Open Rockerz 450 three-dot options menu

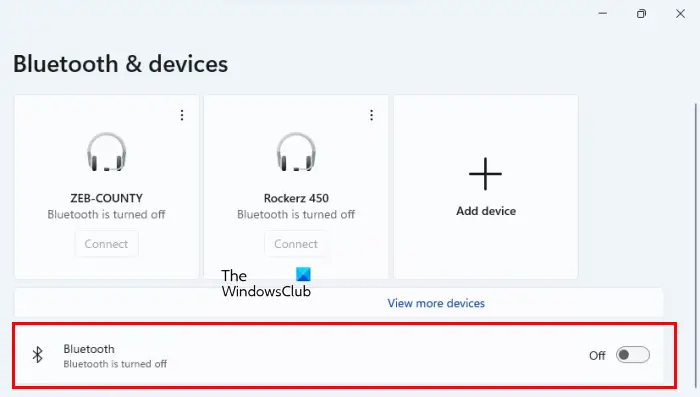[x=371, y=115]
